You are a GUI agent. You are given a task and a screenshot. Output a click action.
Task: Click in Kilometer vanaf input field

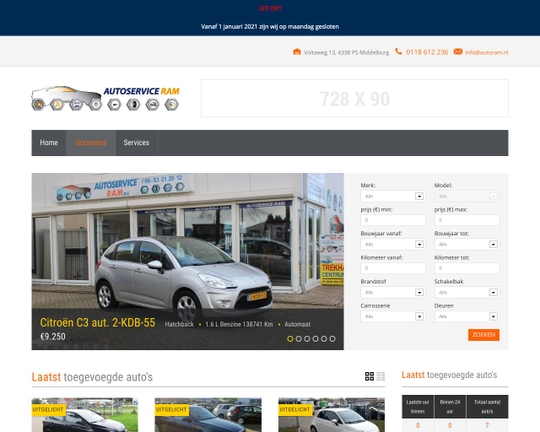click(x=393, y=268)
